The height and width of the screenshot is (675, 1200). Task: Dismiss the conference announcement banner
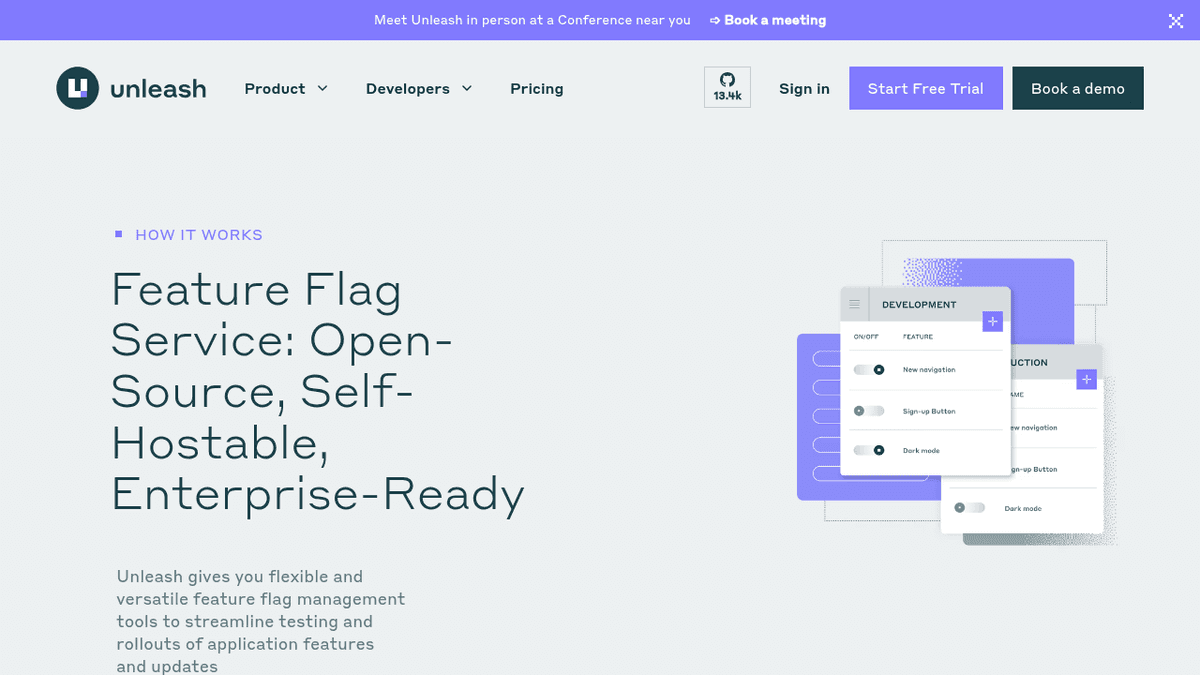pyautogui.click(x=1176, y=20)
